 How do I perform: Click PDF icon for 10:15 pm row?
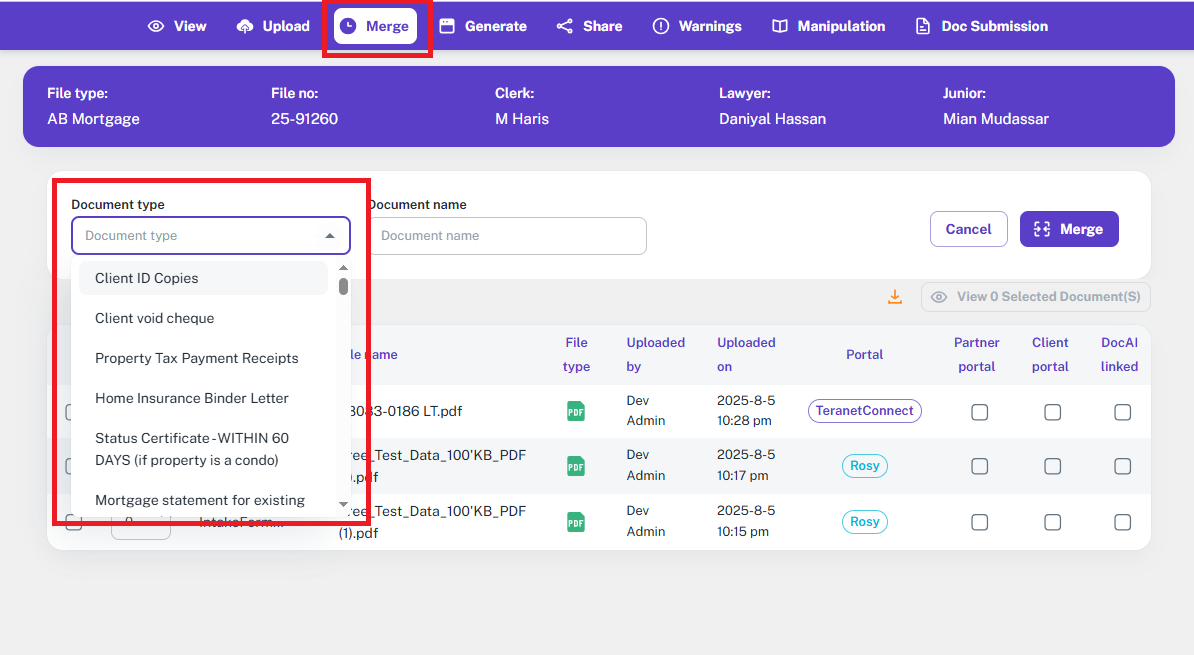tap(576, 522)
